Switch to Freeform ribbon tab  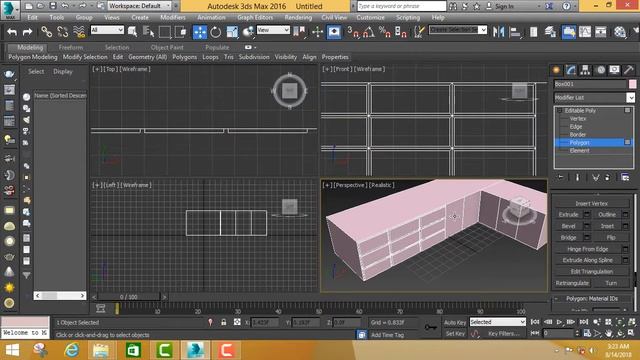71,47
